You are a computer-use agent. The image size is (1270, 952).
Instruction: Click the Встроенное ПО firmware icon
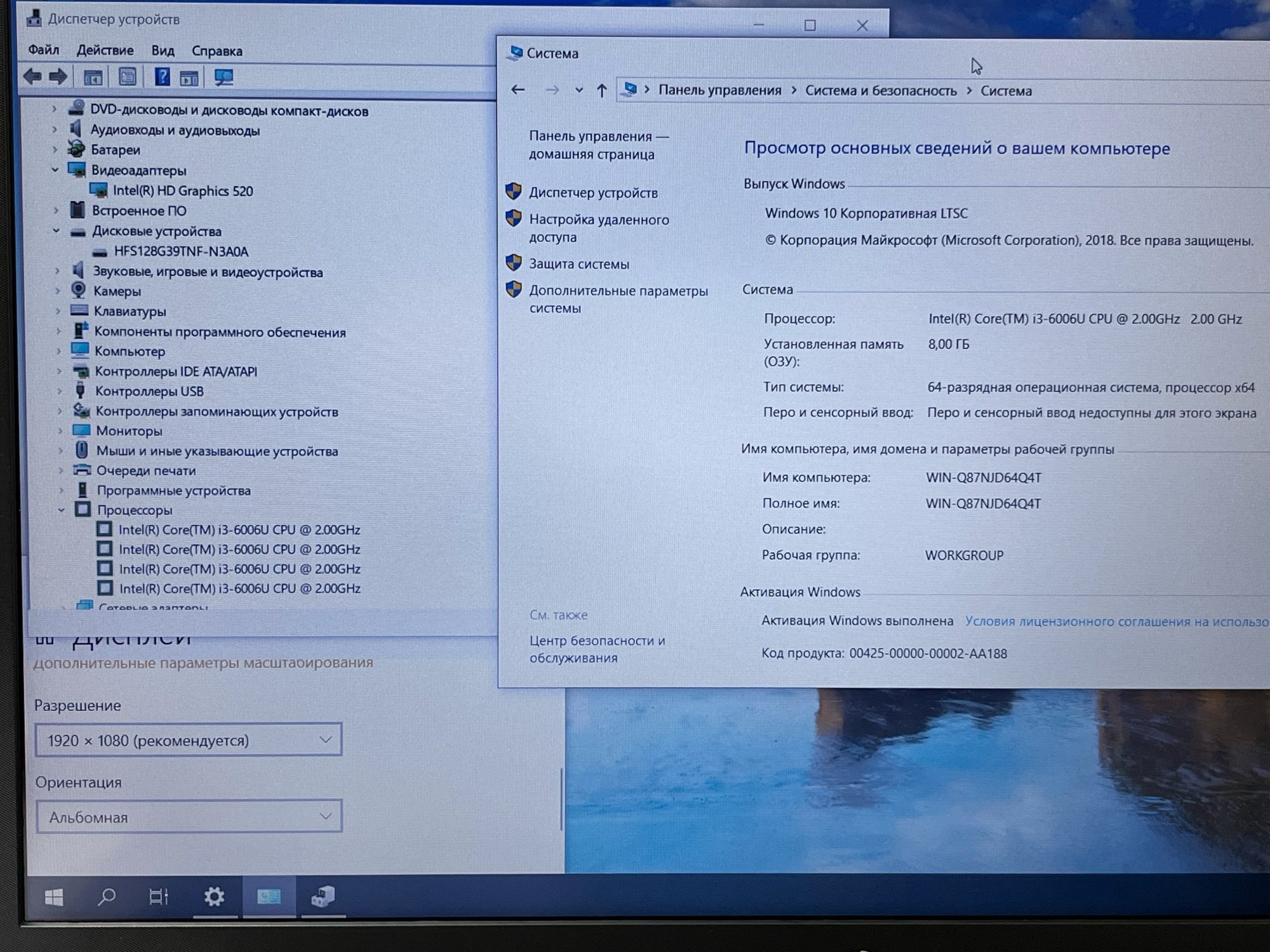(77, 210)
